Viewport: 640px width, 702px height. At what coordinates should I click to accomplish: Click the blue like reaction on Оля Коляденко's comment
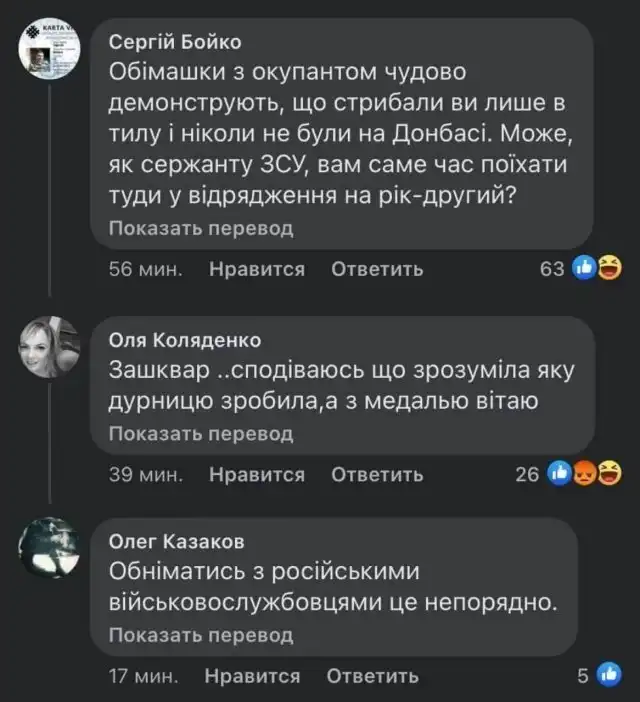pyautogui.click(x=560, y=475)
